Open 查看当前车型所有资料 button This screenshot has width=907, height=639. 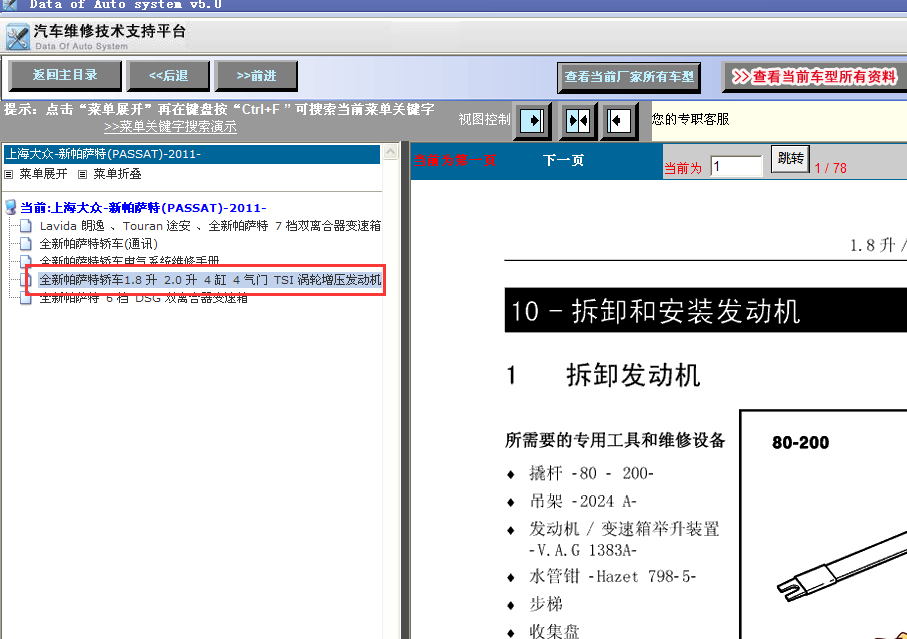[814, 77]
